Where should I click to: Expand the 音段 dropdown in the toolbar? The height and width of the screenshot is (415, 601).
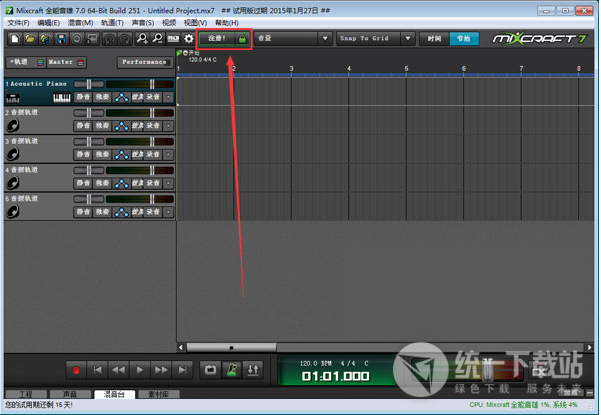(292, 38)
